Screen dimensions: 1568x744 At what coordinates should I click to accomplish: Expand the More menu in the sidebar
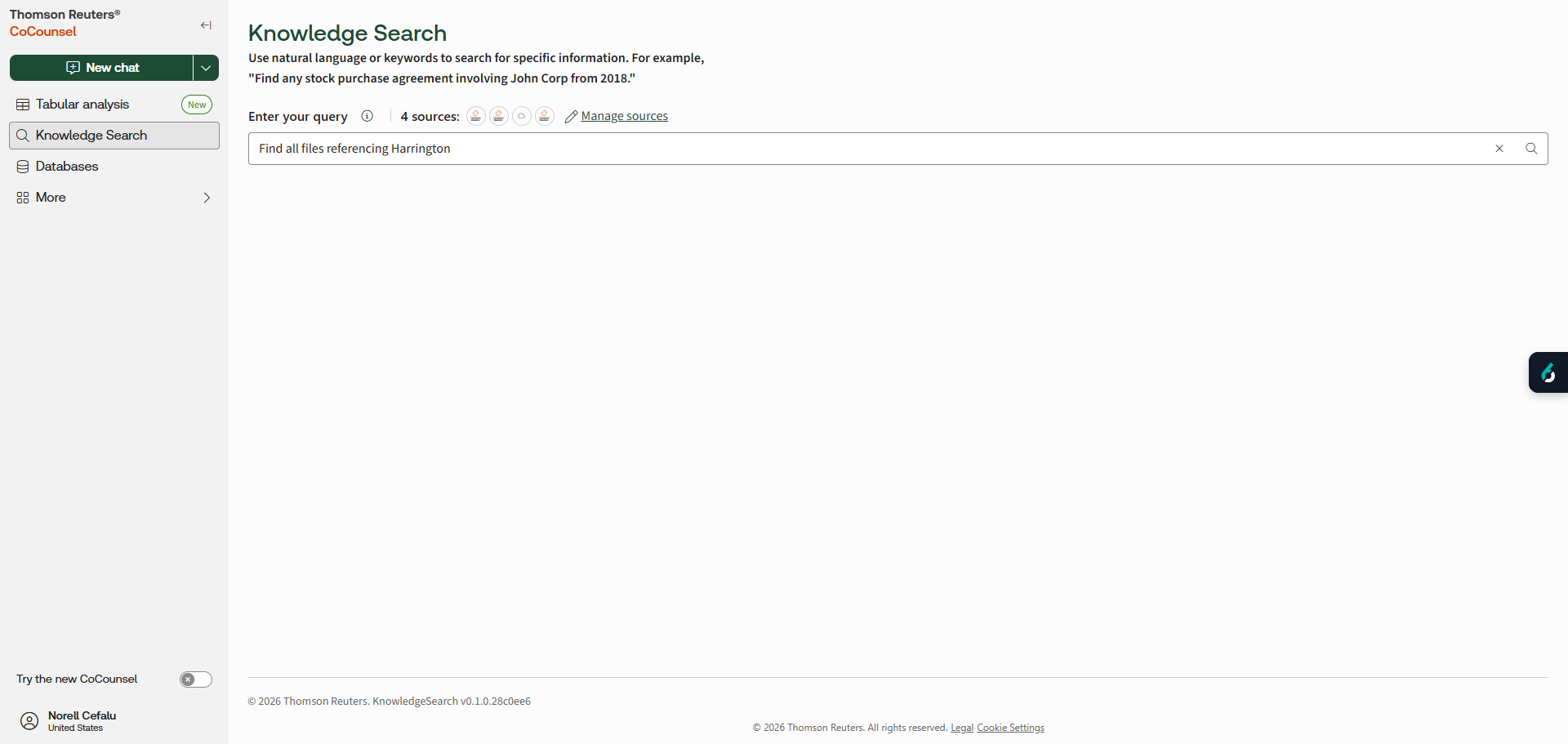[114, 198]
